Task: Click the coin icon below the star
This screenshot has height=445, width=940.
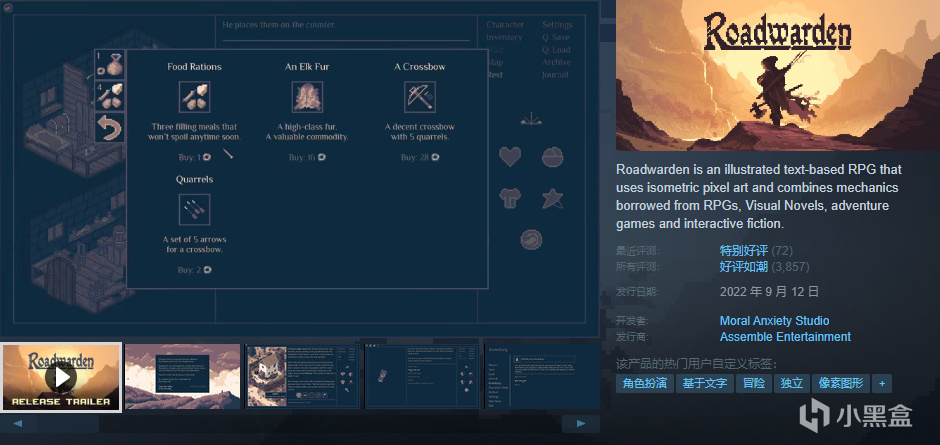Action: (532, 239)
